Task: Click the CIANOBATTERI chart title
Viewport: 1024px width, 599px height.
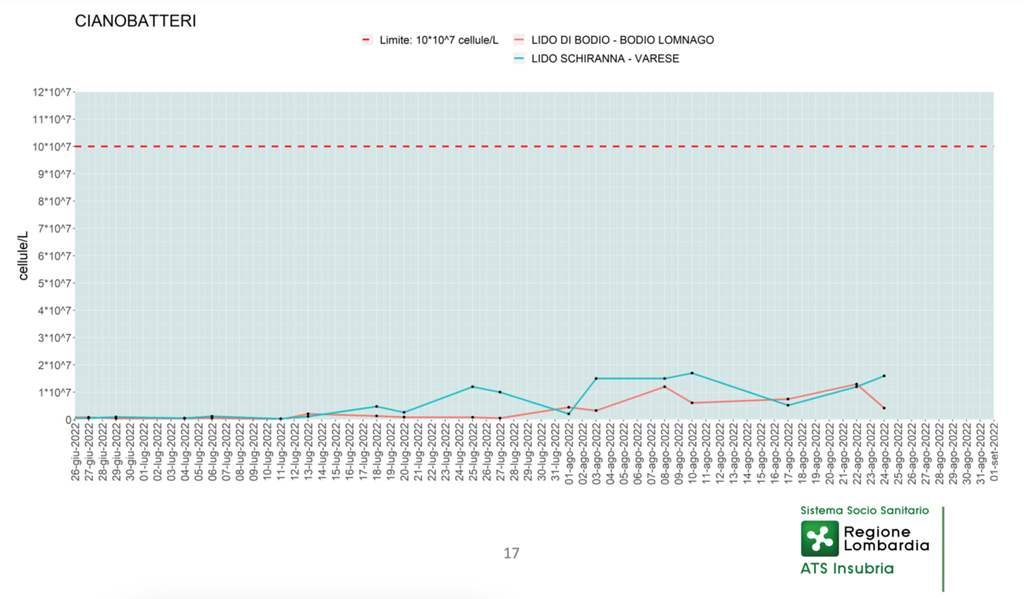Action: pyautogui.click(x=135, y=21)
